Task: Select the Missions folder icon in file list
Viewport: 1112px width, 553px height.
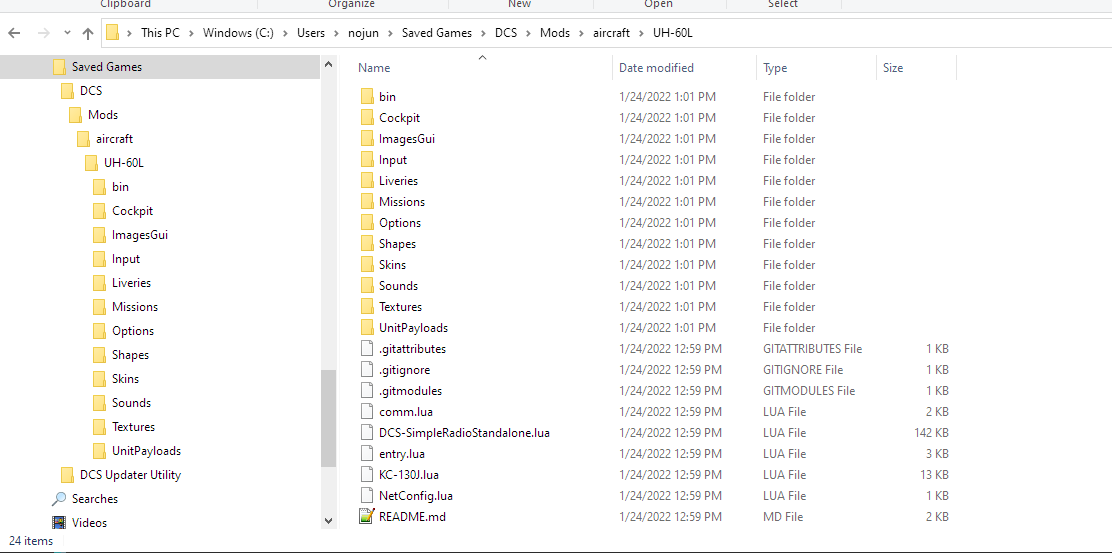Action: coord(367,201)
